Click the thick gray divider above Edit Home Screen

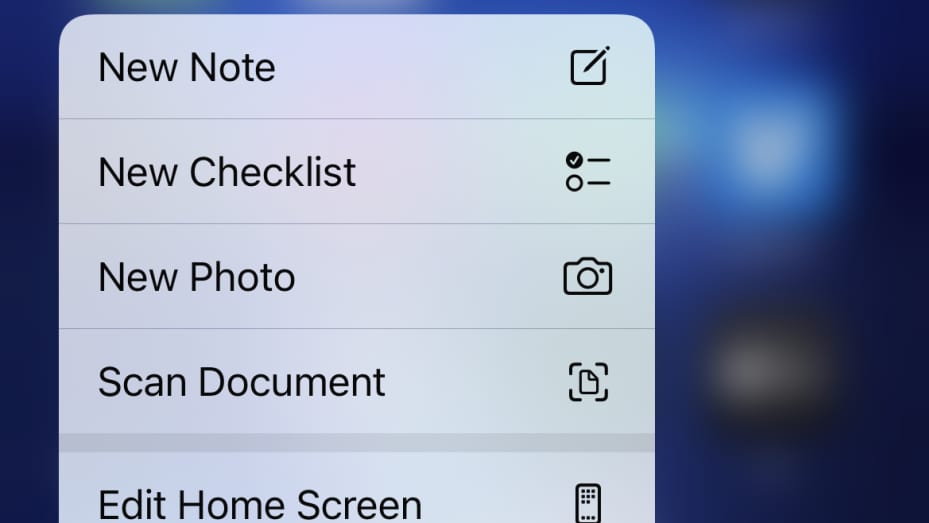point(357,442)
